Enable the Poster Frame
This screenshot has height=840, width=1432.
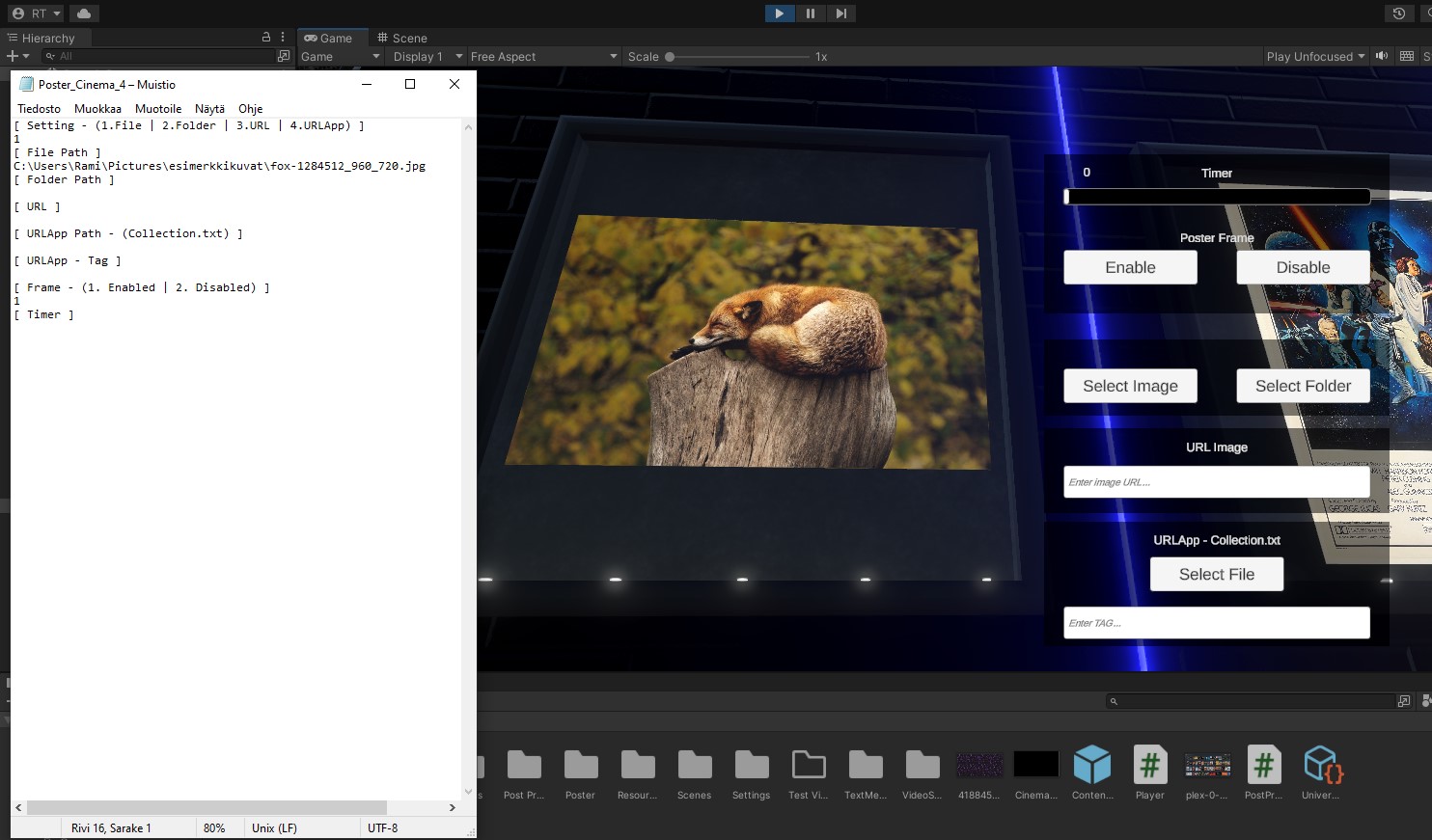(x=1130, y=267)
